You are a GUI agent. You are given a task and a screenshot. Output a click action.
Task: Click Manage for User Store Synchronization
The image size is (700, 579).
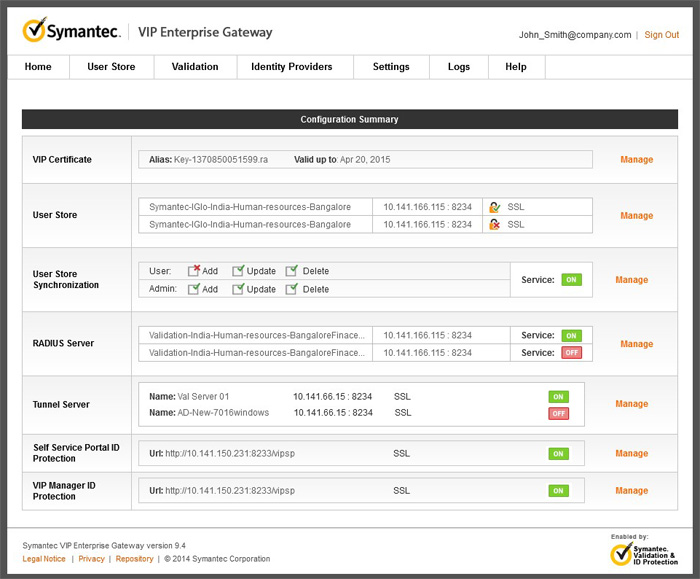coord(632,280)
